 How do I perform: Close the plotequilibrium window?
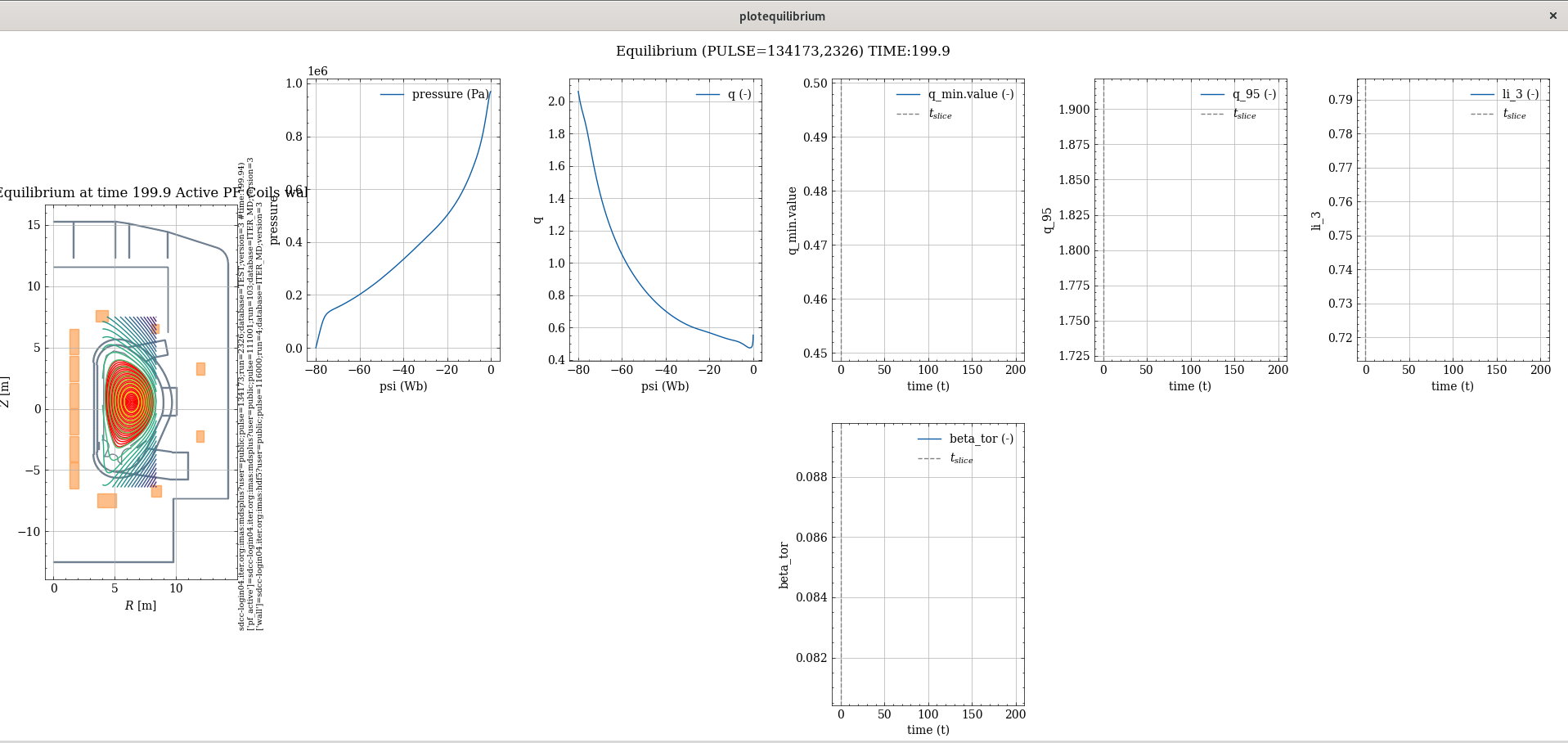1552,16
